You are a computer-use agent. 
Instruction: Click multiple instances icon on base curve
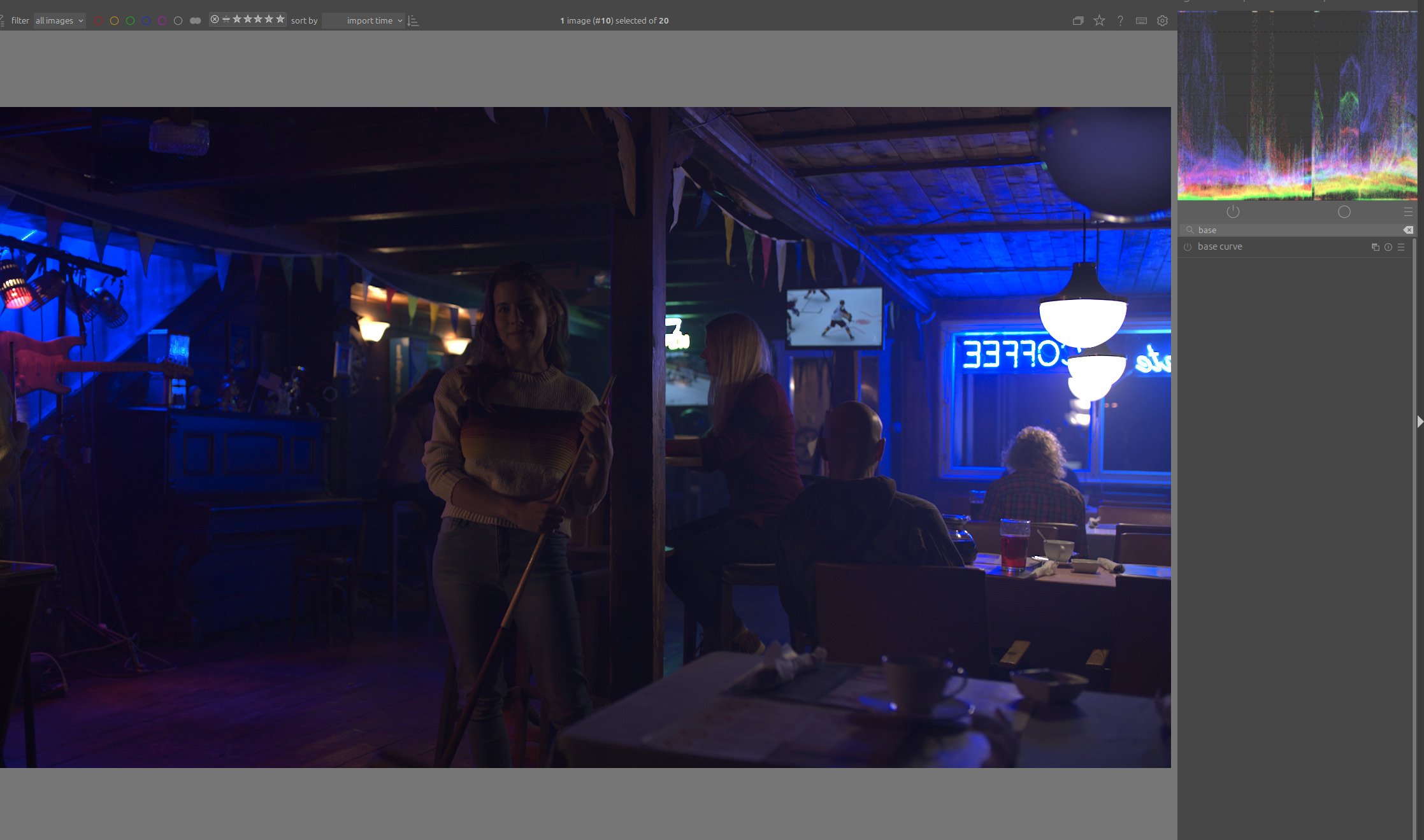tap(1375, 247)
